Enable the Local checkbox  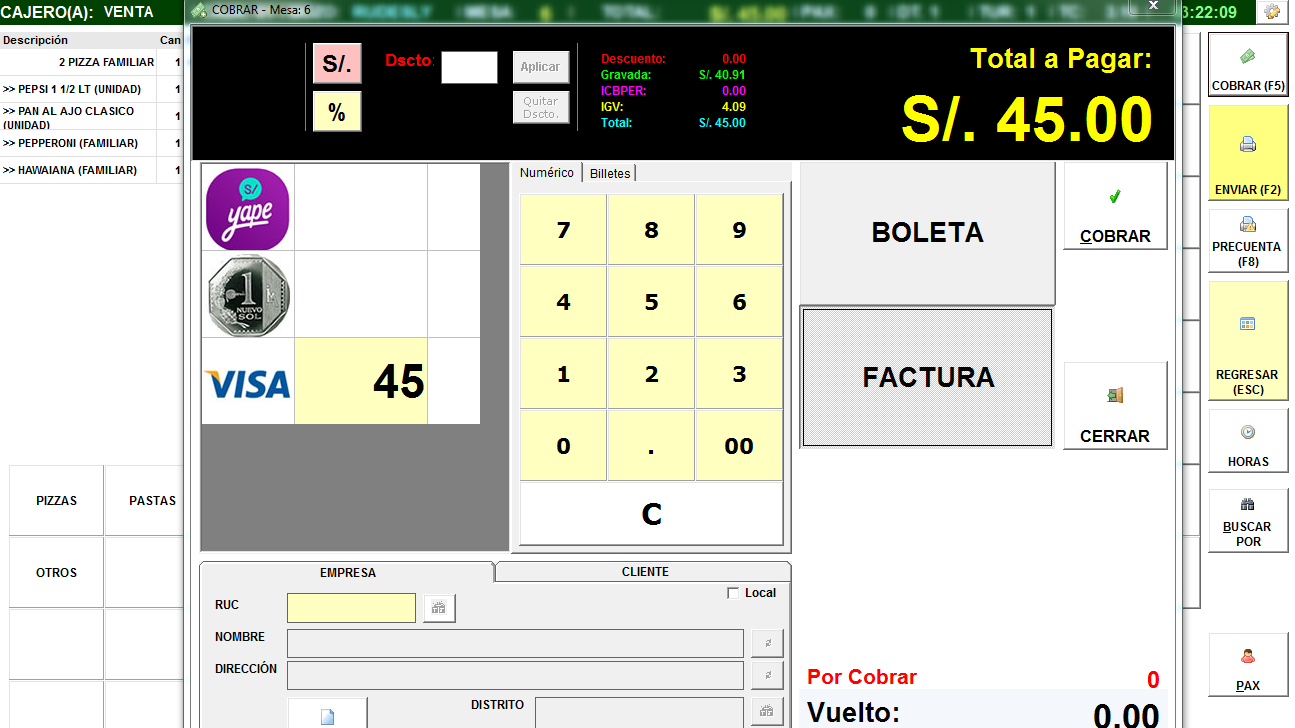[x=734, y=593]
